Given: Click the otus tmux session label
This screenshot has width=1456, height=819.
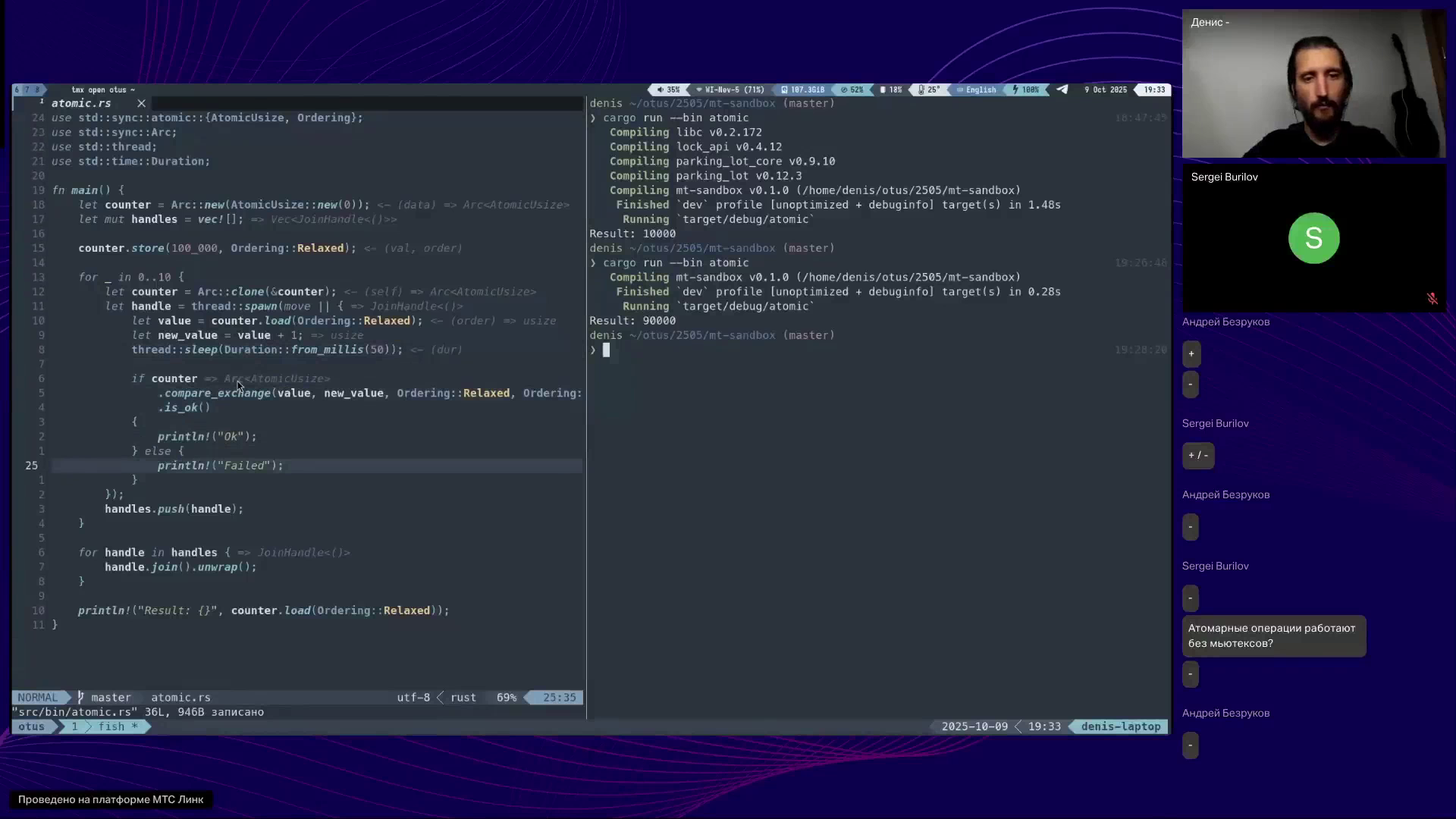Looking at the screenshot, I should click(x=31, y=726).
